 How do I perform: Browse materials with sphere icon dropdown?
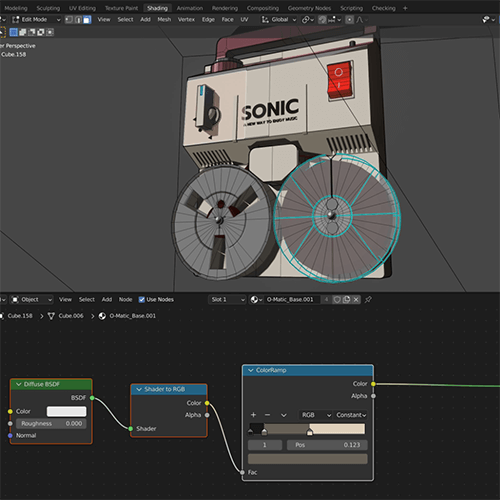click(256, 299)
